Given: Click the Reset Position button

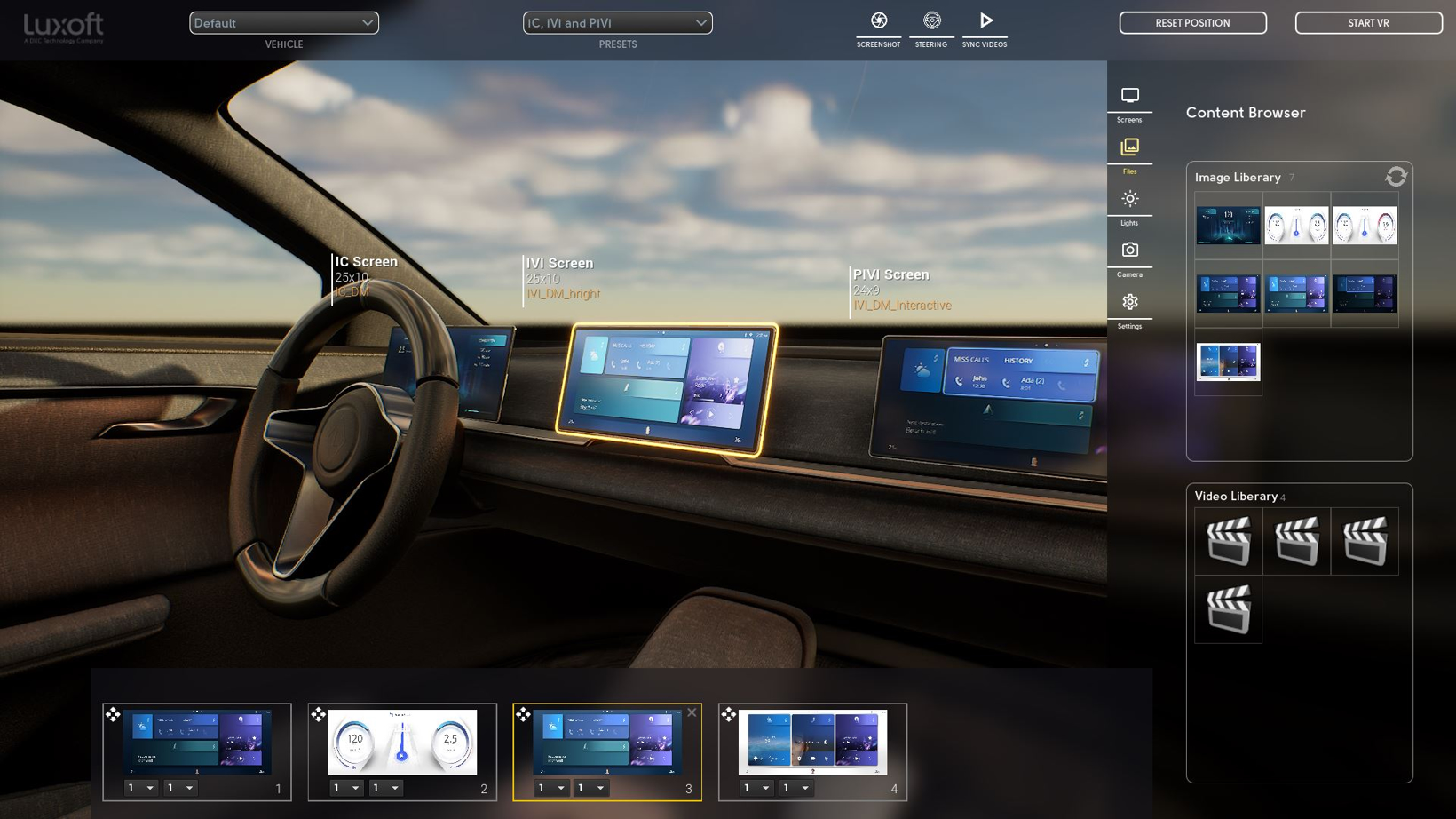Looking at the screenshot, I should [x=1192, y=23].
